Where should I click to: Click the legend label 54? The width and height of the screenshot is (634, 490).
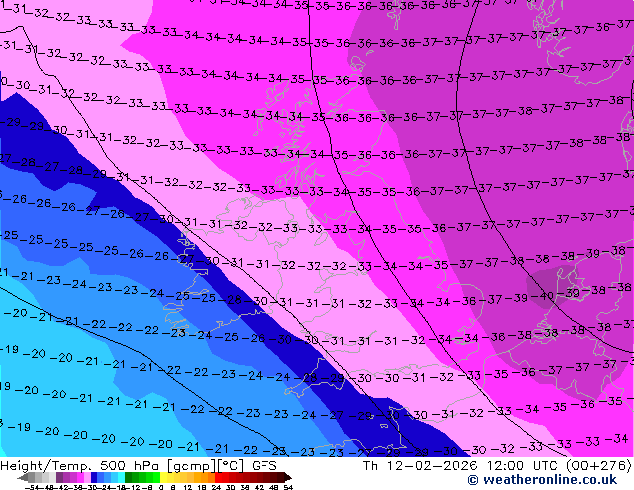pos(288,487)
